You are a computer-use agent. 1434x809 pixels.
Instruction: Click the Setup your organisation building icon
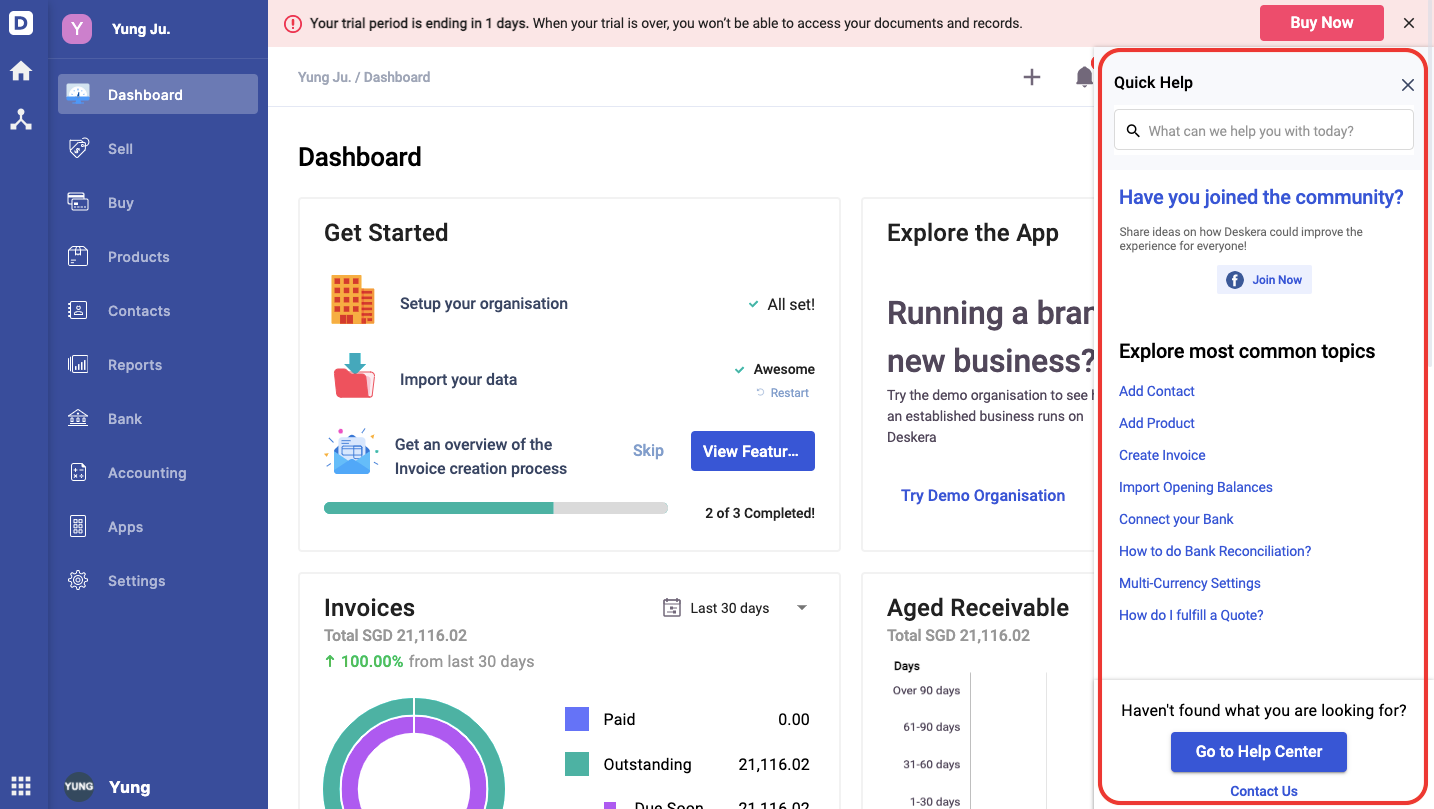tap(352, 300)
